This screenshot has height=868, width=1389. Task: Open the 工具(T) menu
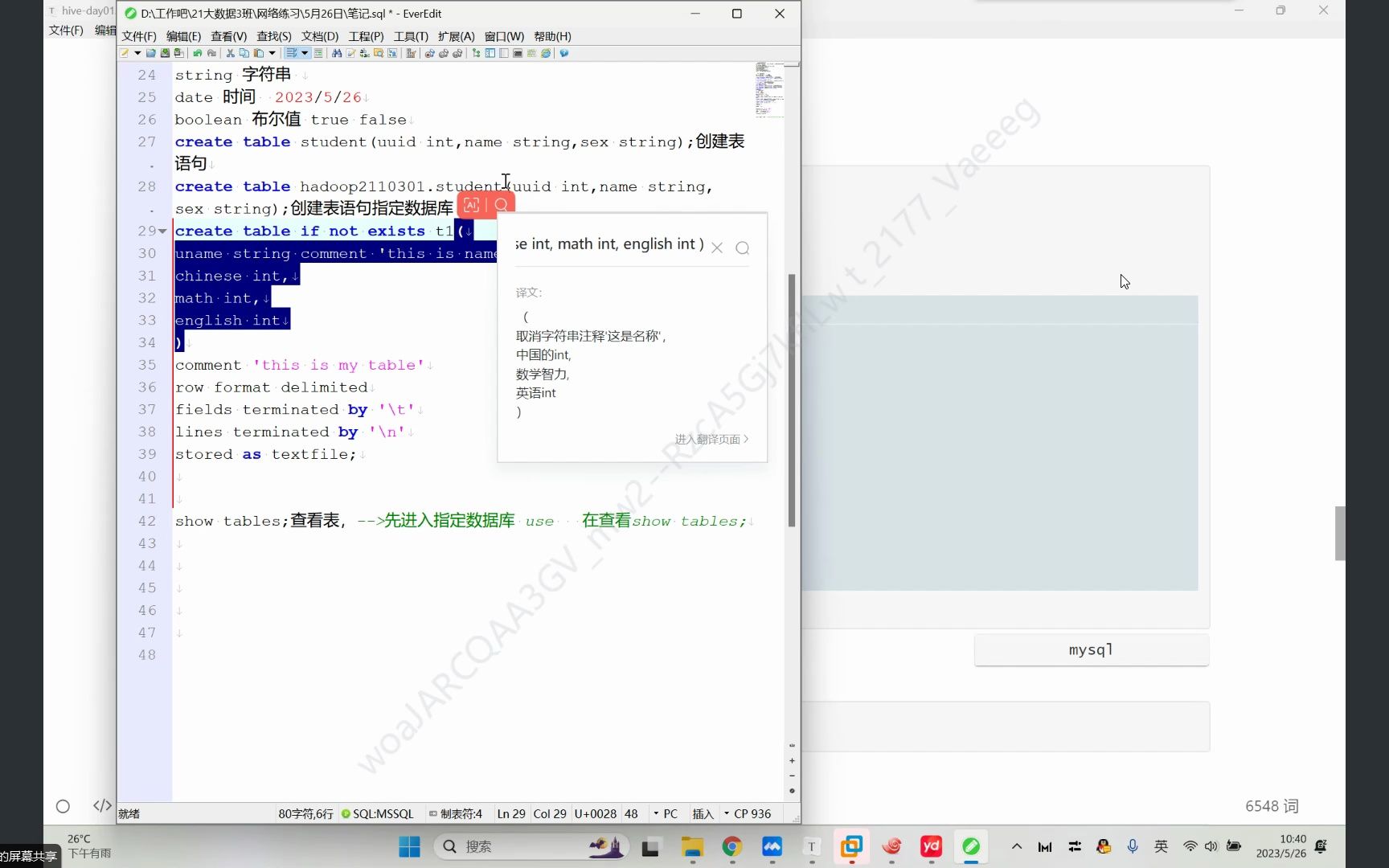click(x=411, y=36)
